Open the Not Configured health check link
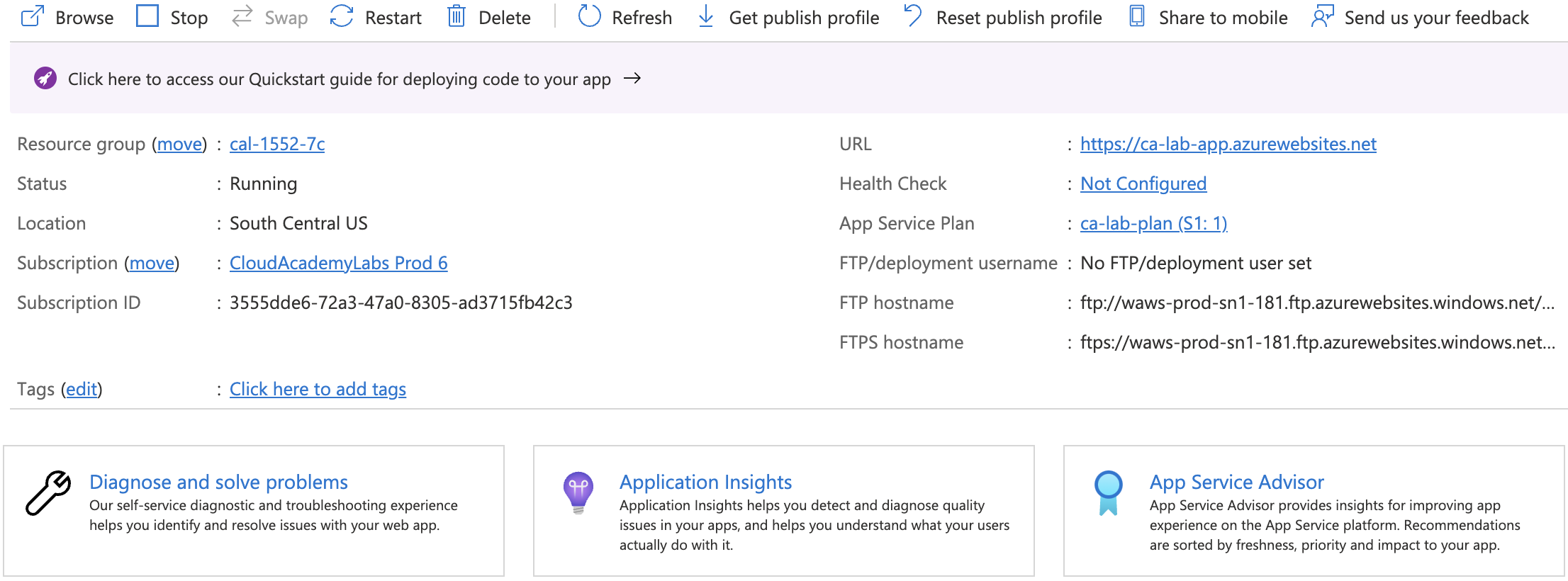The width and height of the screenshot is (1568, 581). pos(1143,184)
